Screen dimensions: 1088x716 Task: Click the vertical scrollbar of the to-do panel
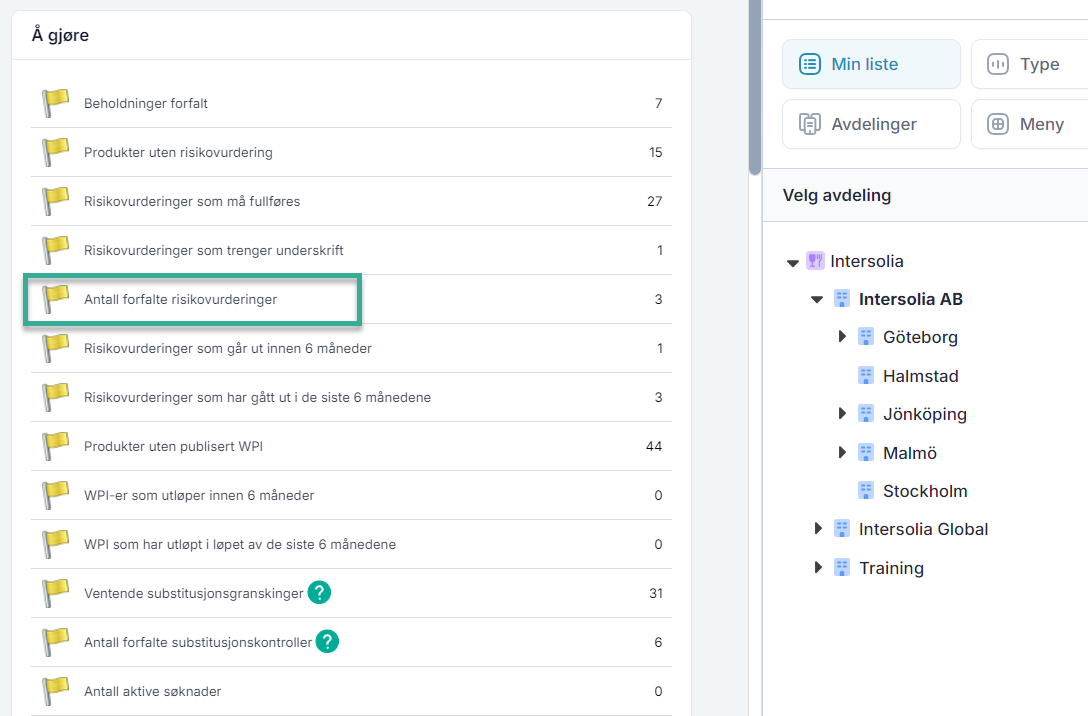pyautogui.click(x=755, y=87)
